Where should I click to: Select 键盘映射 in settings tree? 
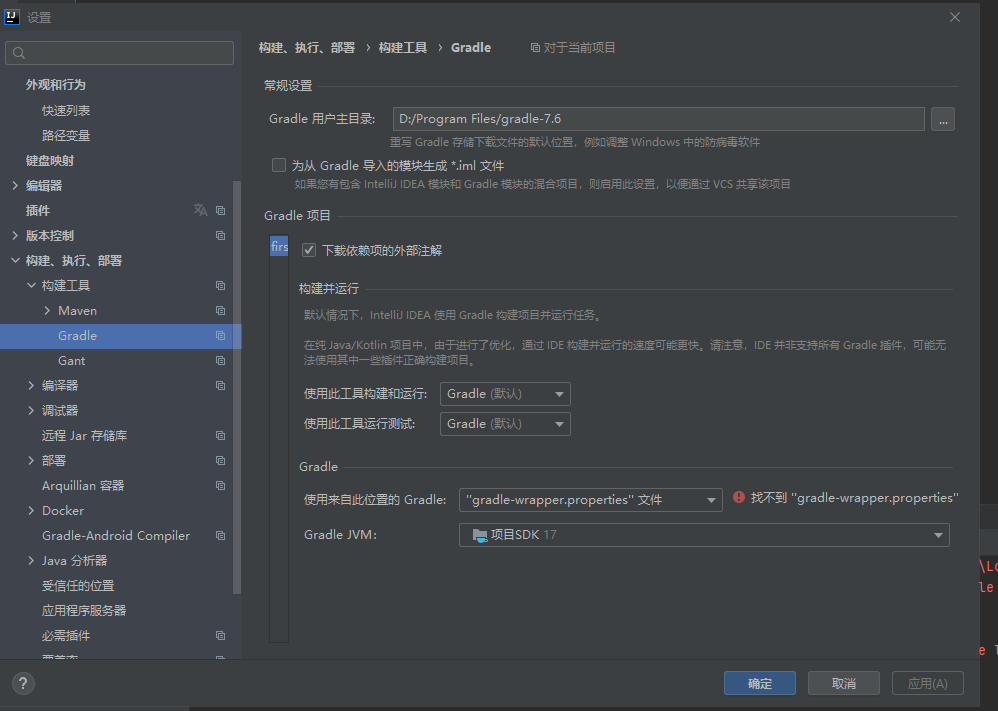click(50, 160)
